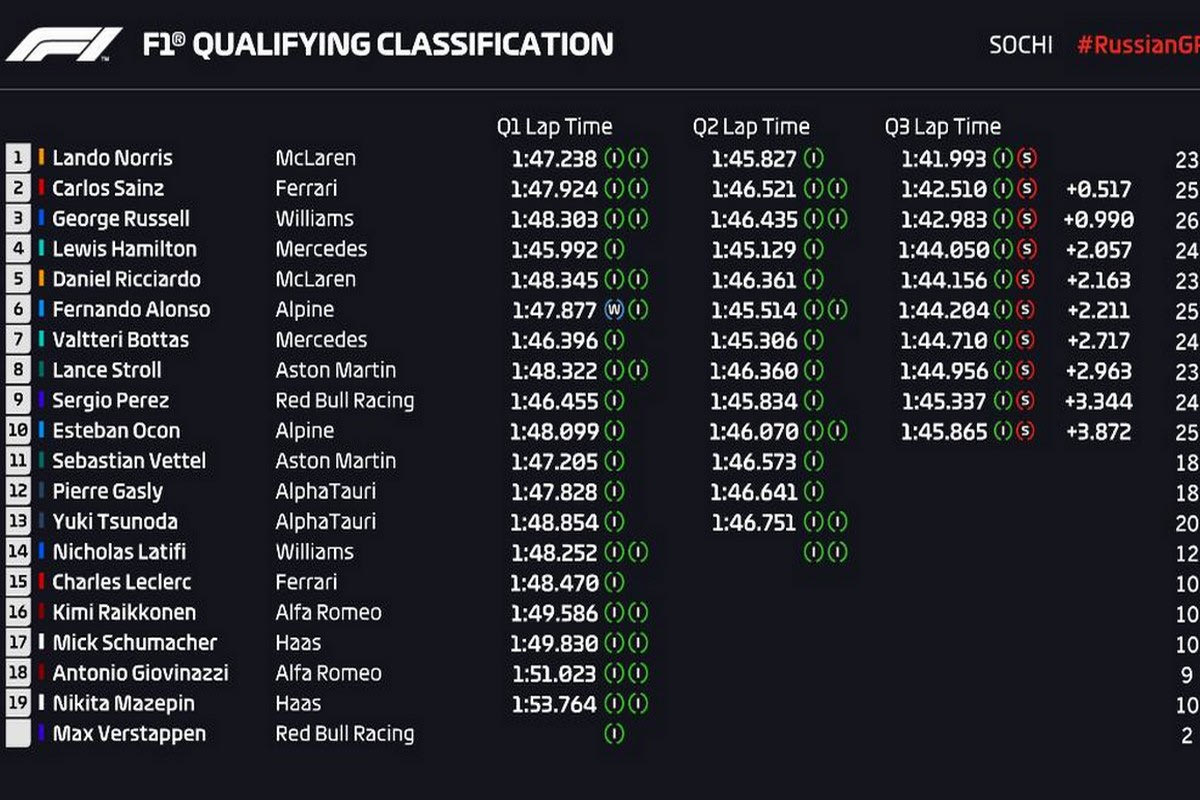
Task: Click the tyre icon in Max Verstappen's row
Action: click(614, 734)
